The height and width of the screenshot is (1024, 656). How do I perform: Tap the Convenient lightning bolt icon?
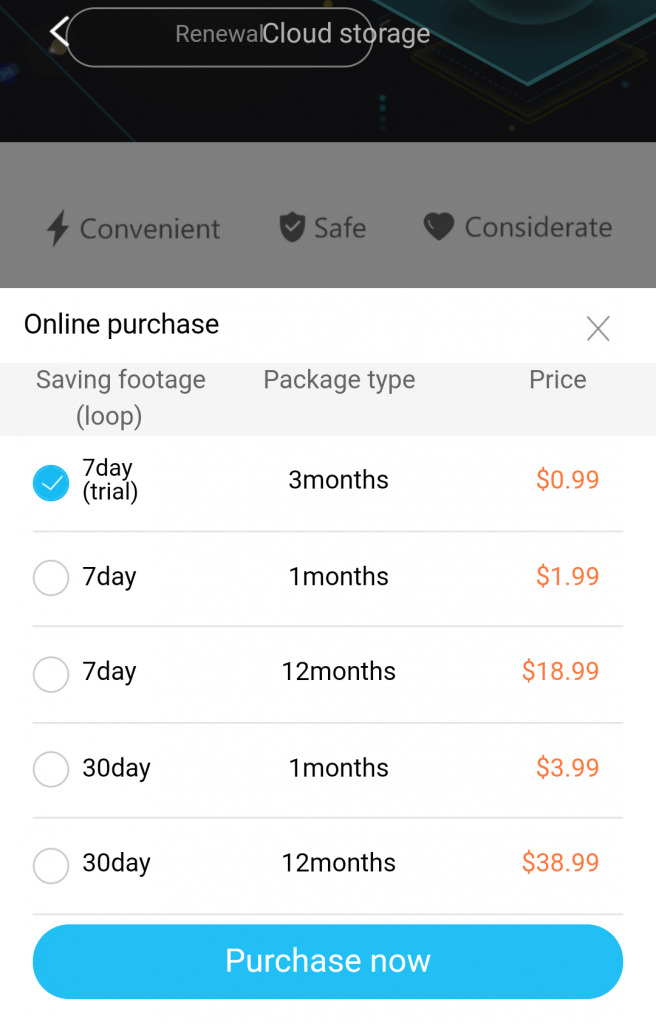pos(58,229)
